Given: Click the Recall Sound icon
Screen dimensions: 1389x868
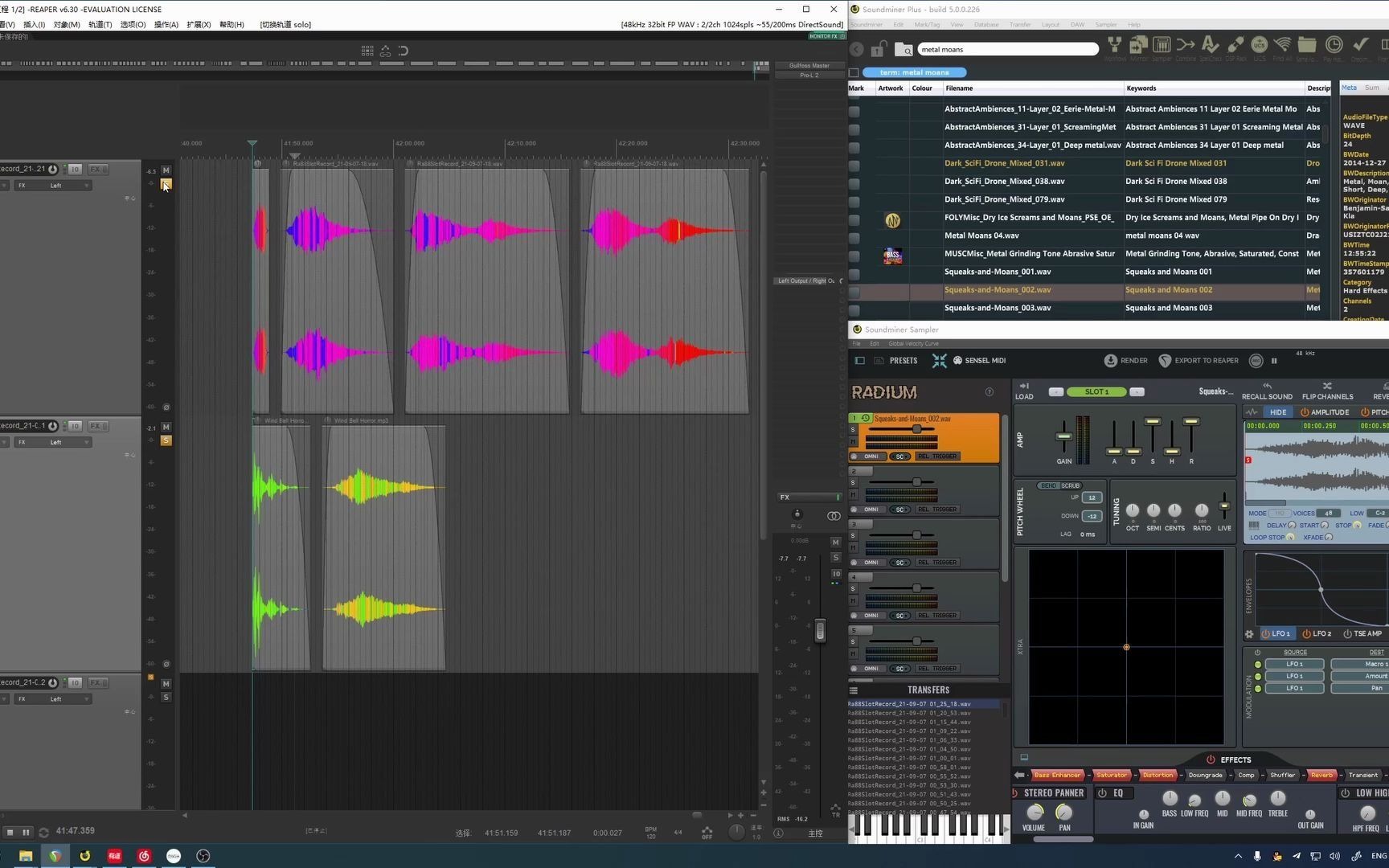Looking at the screenshot, I should pyautogui.click(x=1267, y=387).
